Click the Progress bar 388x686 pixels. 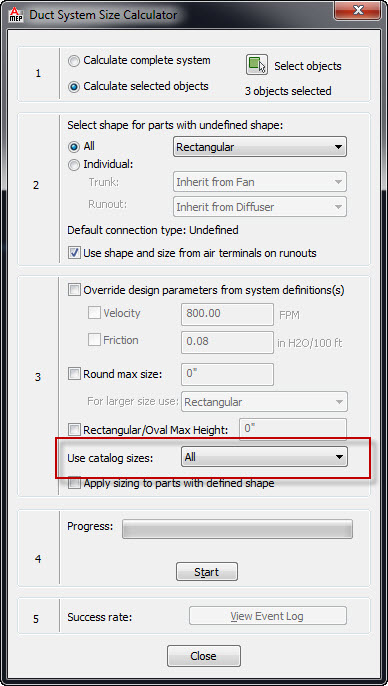point(238,529)
